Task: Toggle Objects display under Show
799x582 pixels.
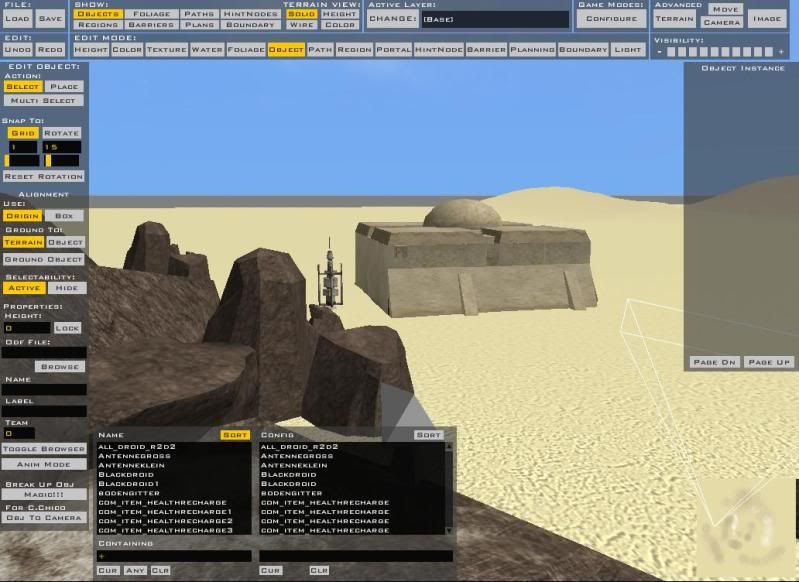Action: point(98,14)
